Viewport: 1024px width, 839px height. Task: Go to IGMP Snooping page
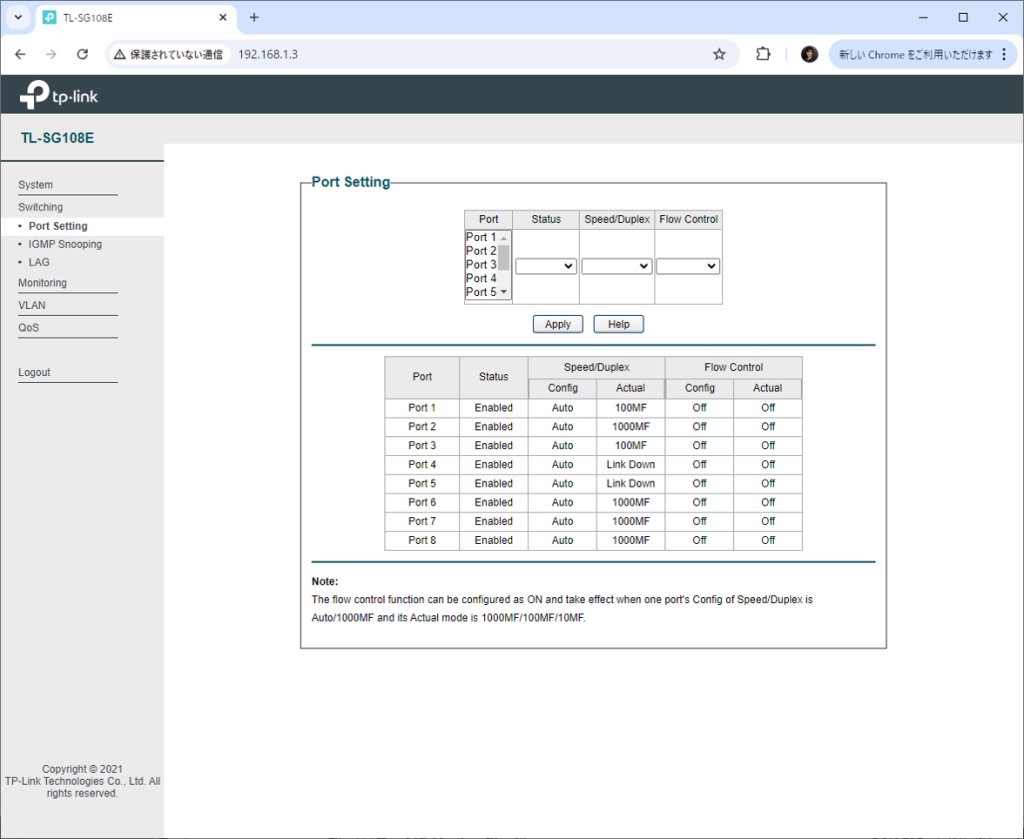pyautogui.click(x=65, y=244)
